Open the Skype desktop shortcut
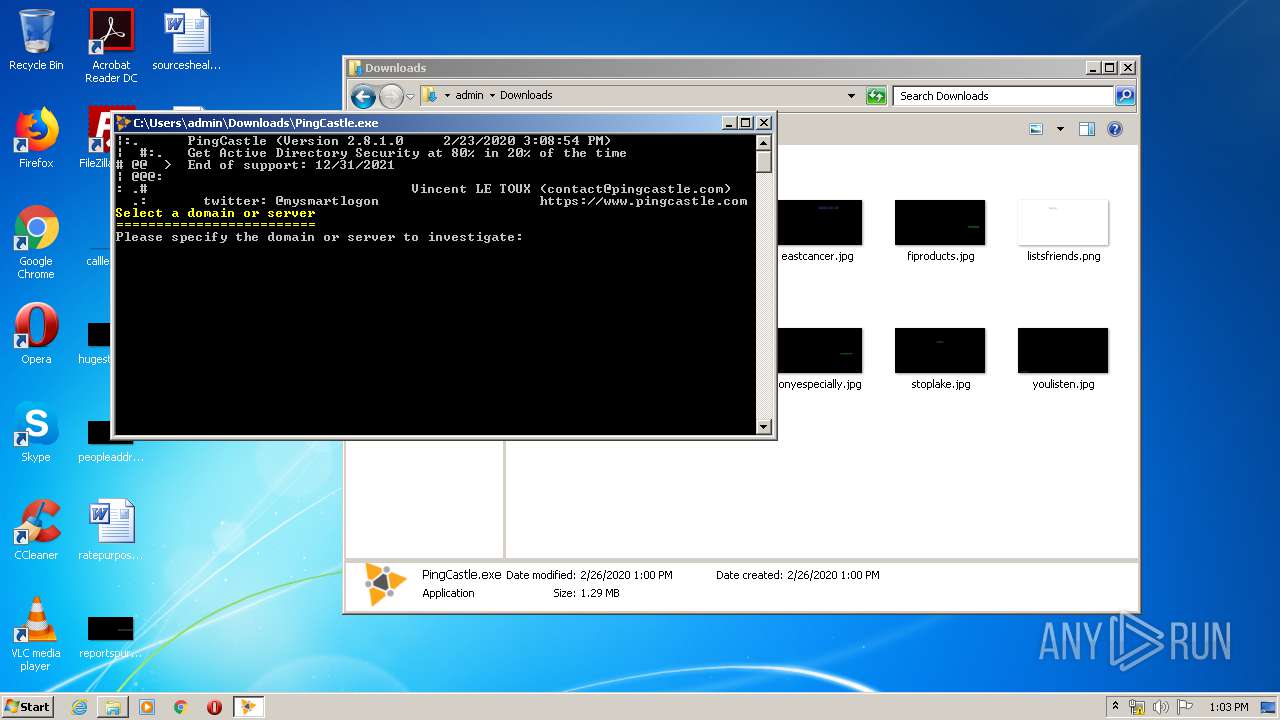The width and height of the screenshot is (1280, 720). 36,432
